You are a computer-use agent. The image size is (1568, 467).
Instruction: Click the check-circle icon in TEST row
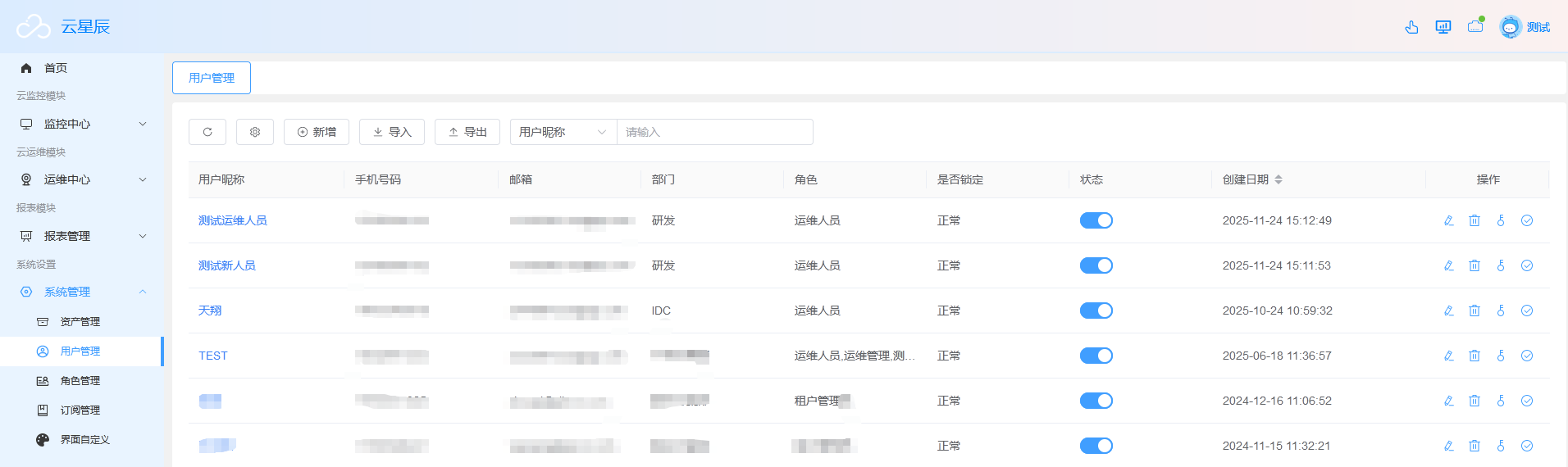pos(1527,356)
